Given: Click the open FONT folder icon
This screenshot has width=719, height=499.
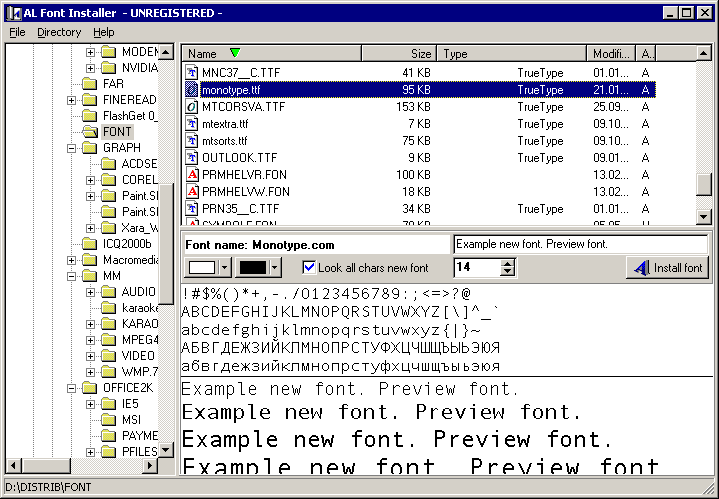Looking at the screenshot, I should coord(90,132).
